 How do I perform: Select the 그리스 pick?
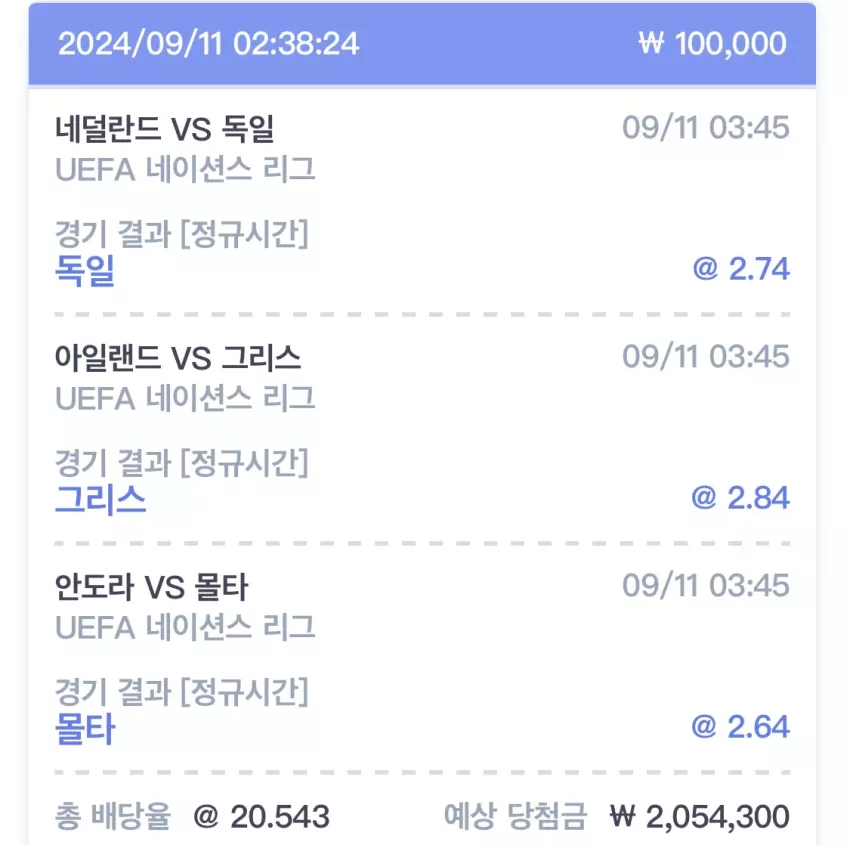pyautogui.click(x=101, y=499)
